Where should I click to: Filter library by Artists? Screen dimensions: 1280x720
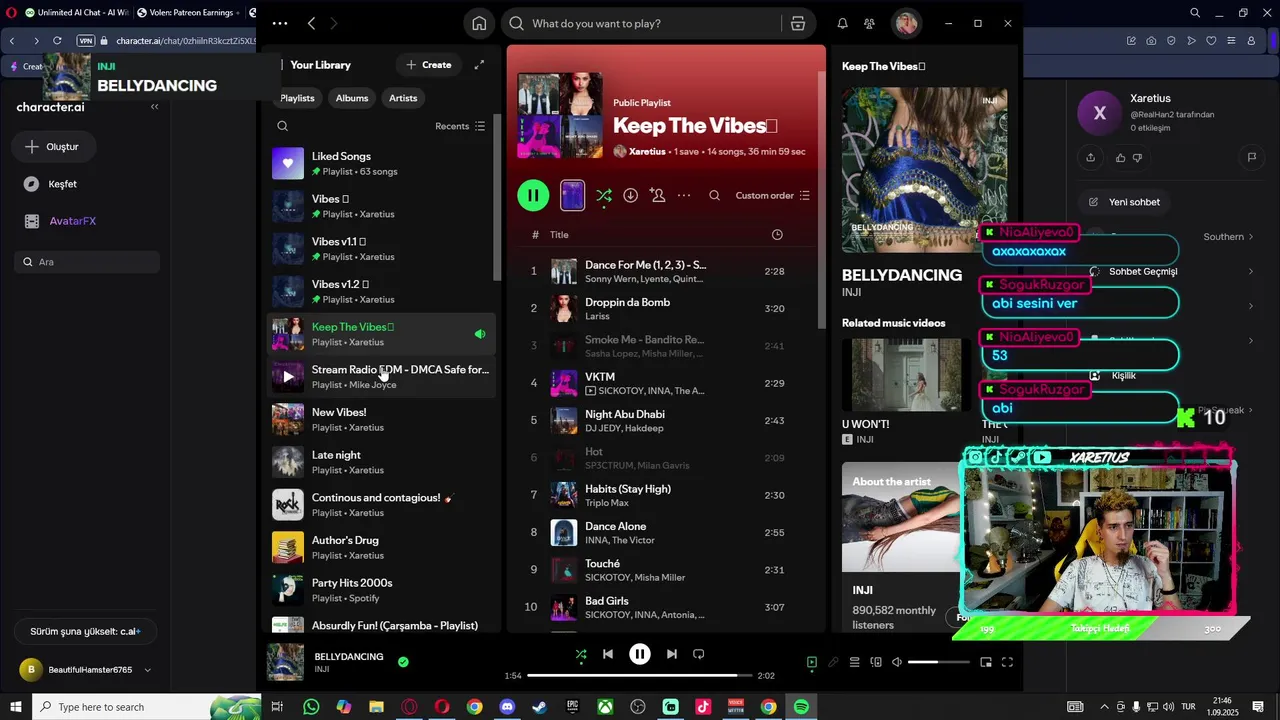(x=403, y=98)
